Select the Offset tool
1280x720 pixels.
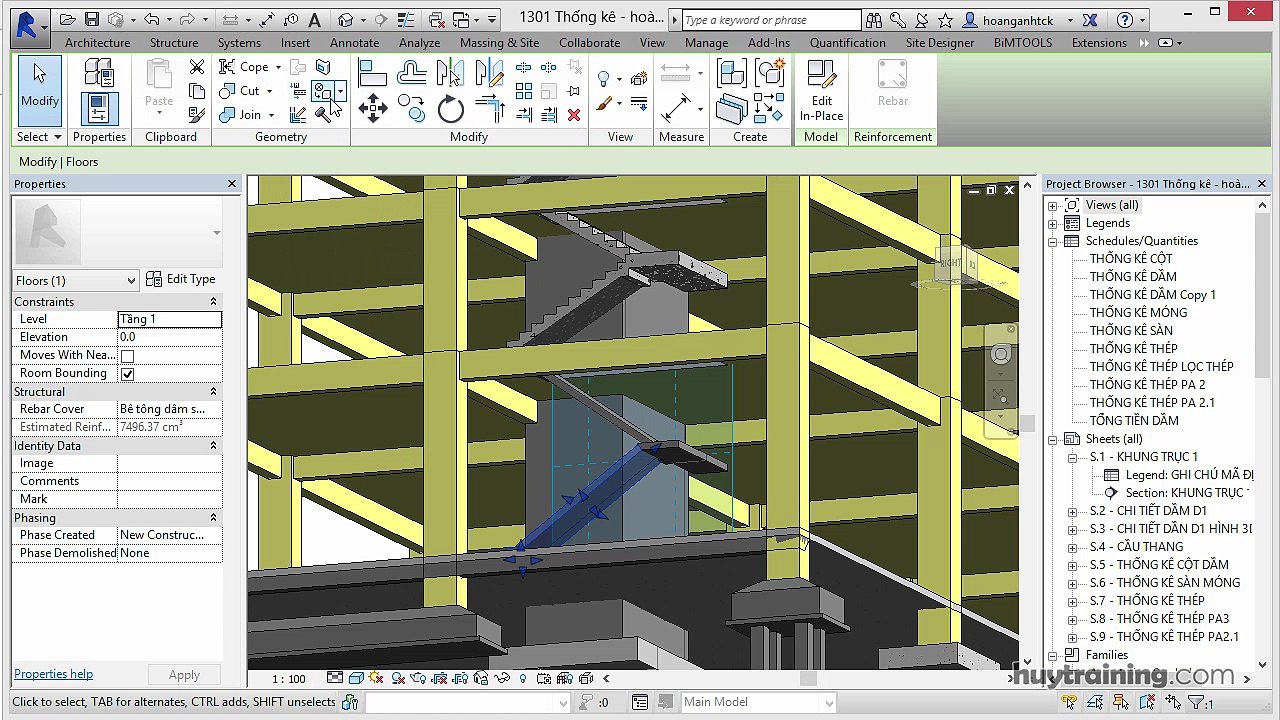tap(411, 73)
